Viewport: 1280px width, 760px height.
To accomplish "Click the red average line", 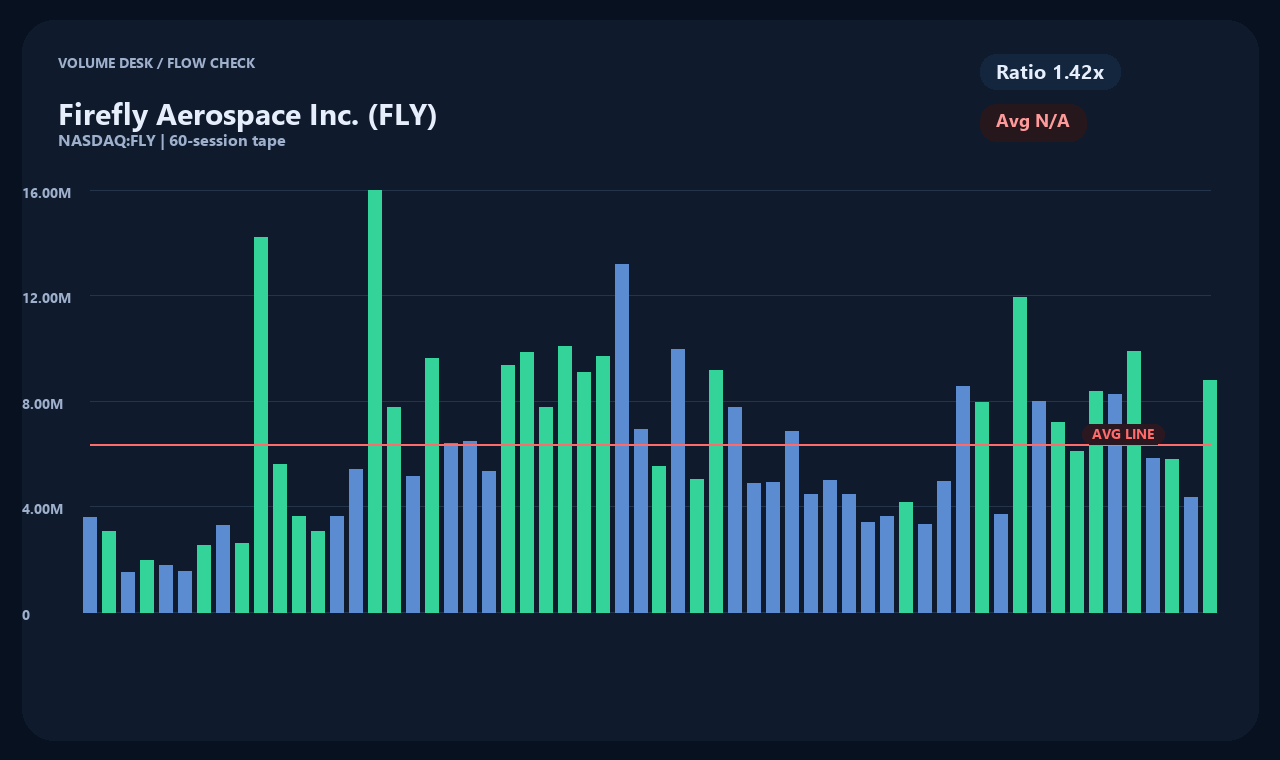I will pyautogui.click(x=650, y=445).
